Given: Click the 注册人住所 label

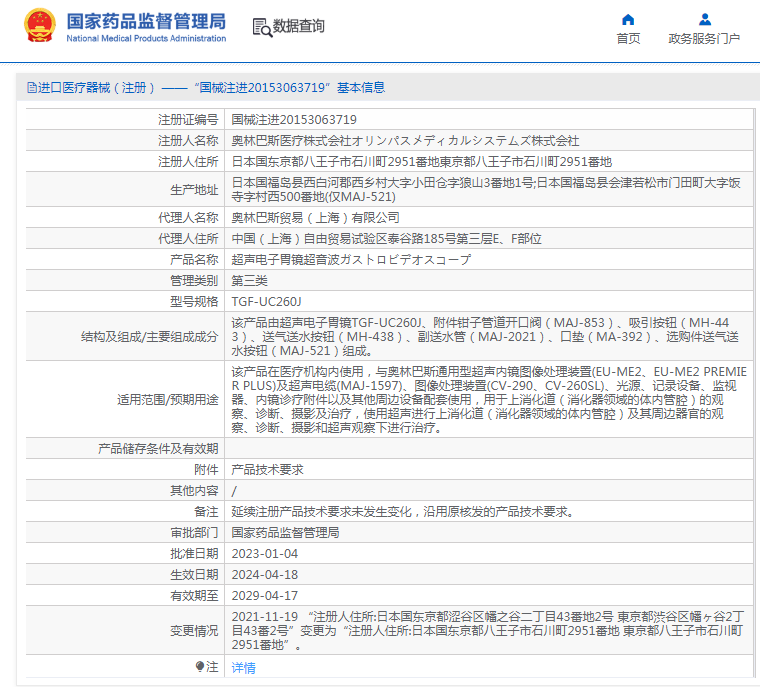Looking at the screenshot, I should 188,161.
